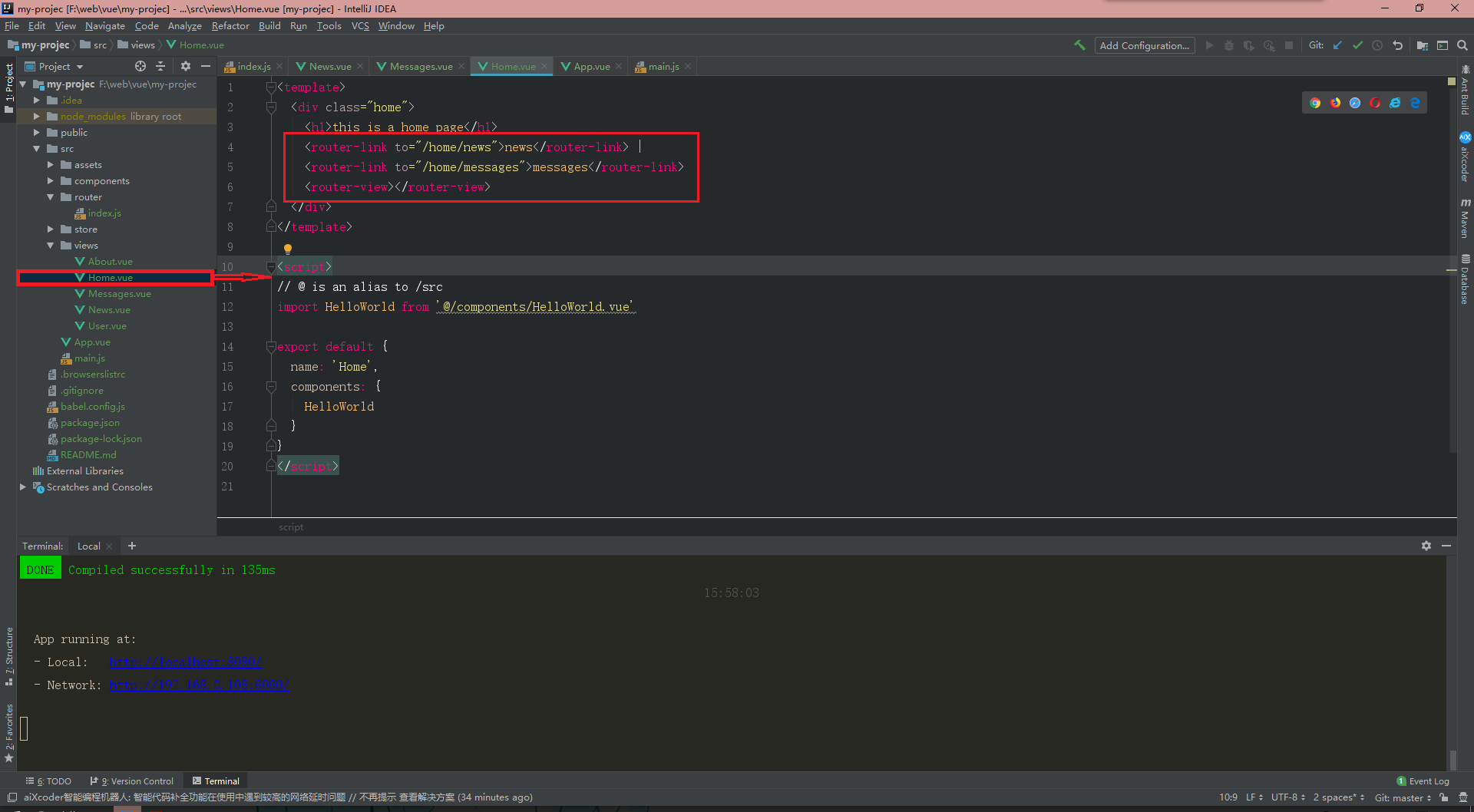The image size is (1474, 812).
Task: Click Git Commit checkmark icon
Action: (1357, 45)
